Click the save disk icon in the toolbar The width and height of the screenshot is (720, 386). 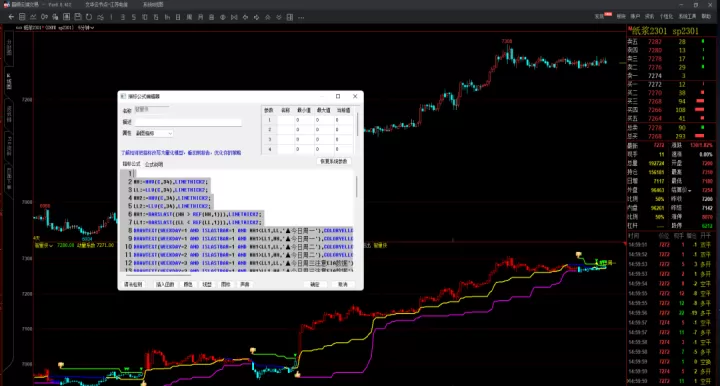[78, 17]
